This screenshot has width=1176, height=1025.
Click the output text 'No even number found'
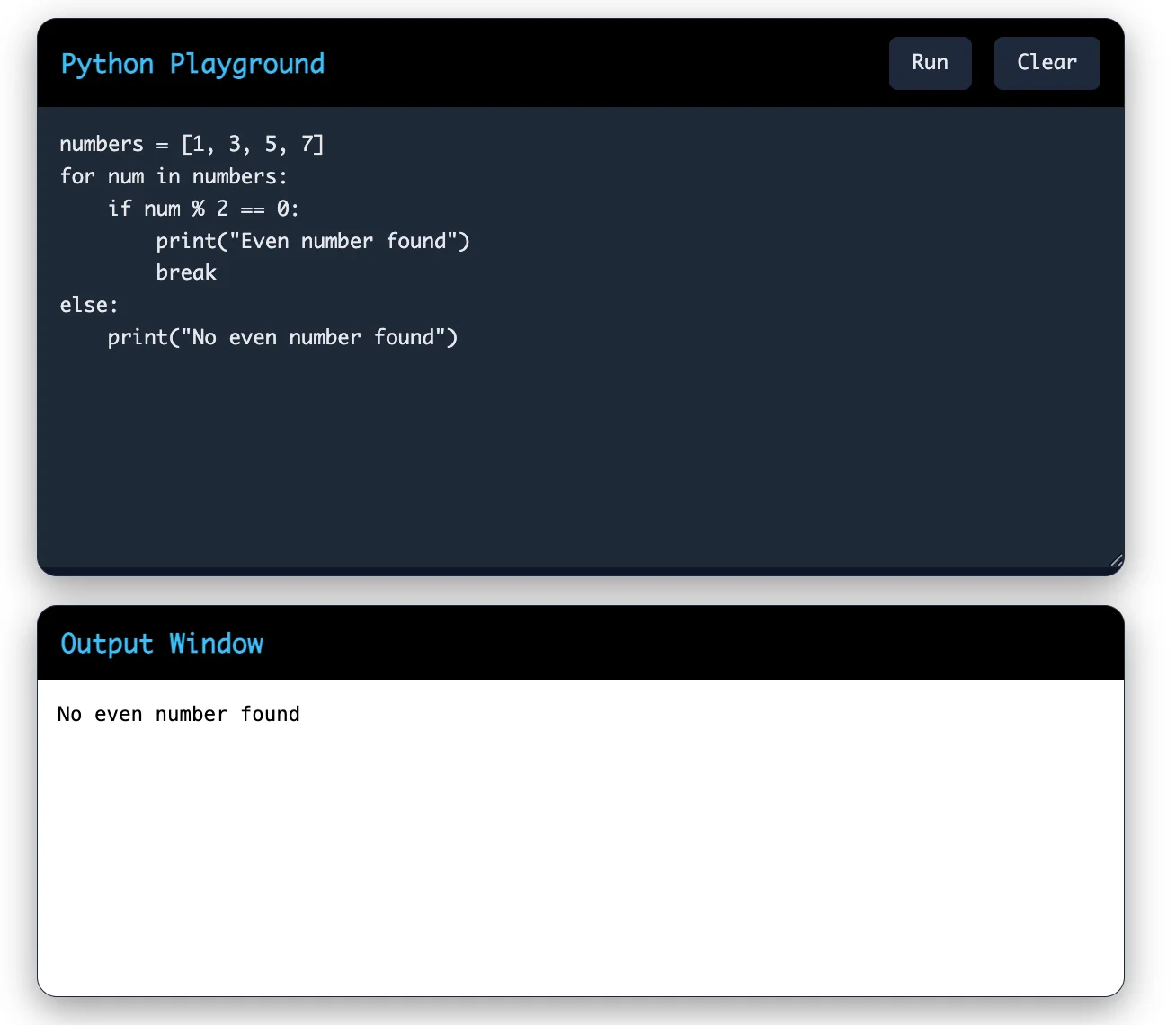click(178, 714)
